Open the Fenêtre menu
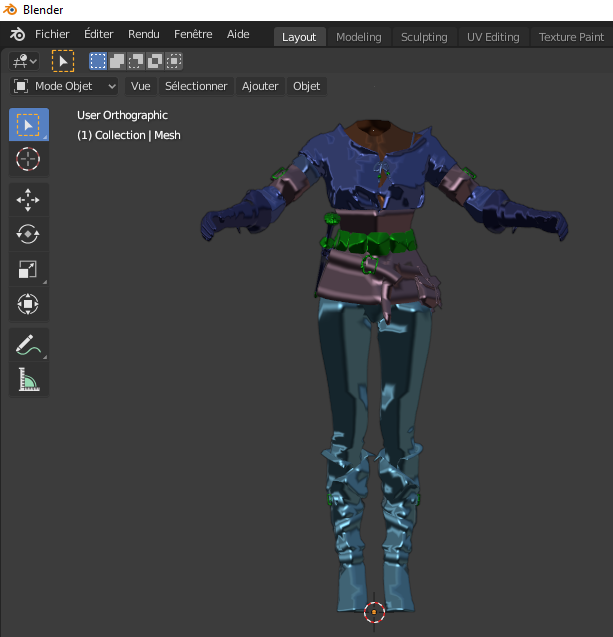Image resolution: width=613 pixels, height=637 pixels. point(193,35)
